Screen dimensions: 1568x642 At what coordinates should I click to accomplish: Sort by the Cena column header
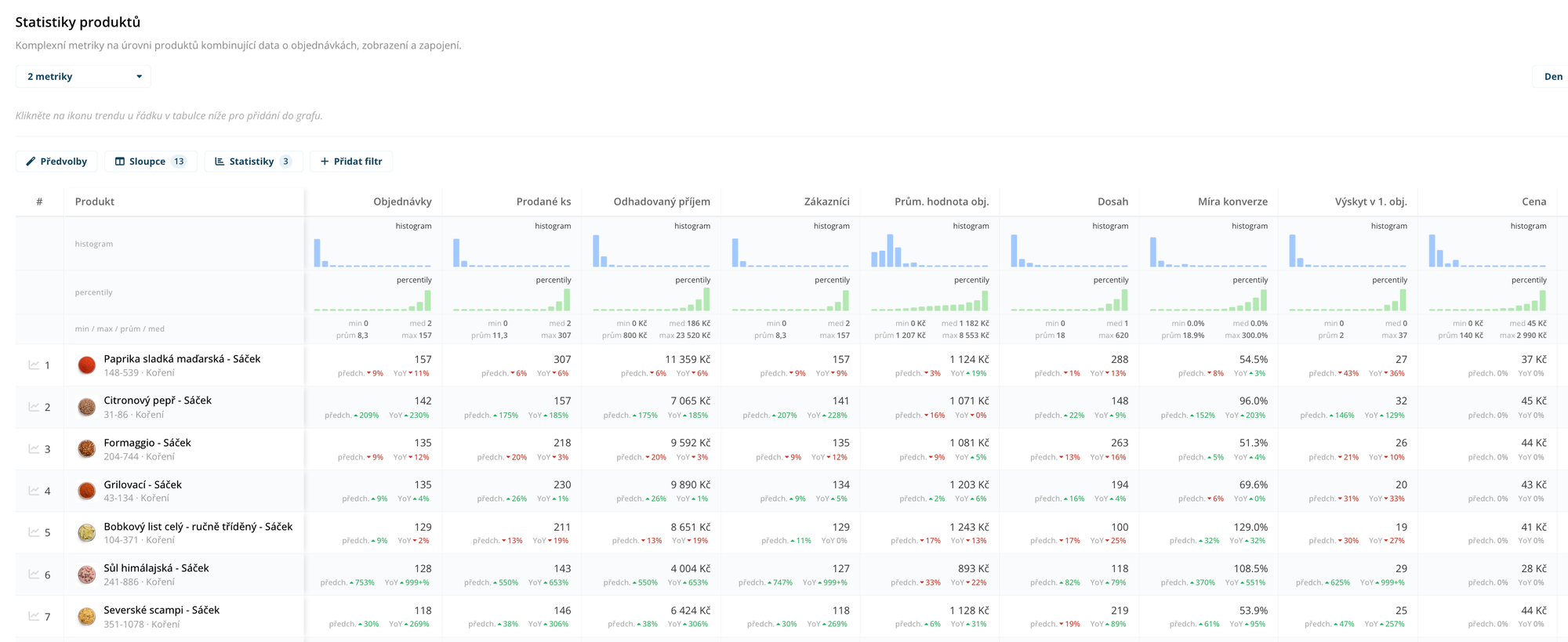pos(1534,201)
